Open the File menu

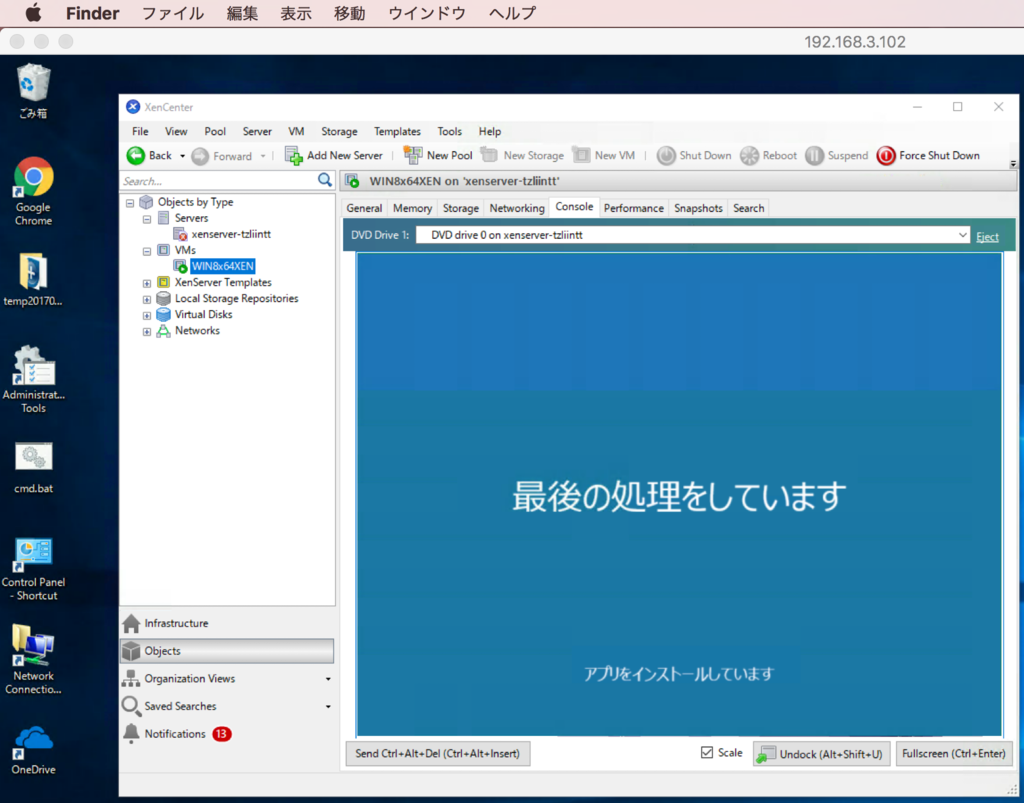[140, 131]
